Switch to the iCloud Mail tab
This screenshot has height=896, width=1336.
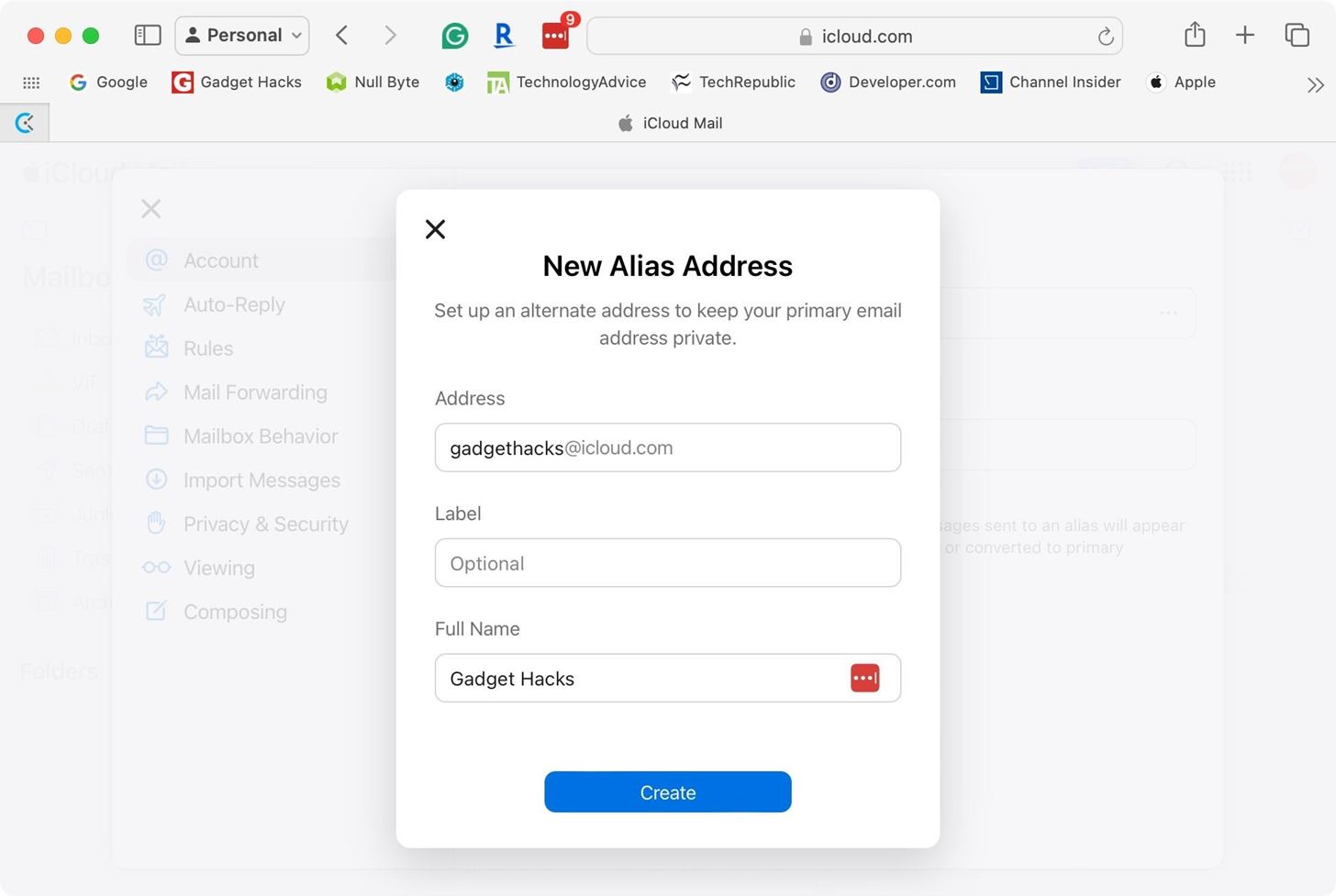point(669,122)
